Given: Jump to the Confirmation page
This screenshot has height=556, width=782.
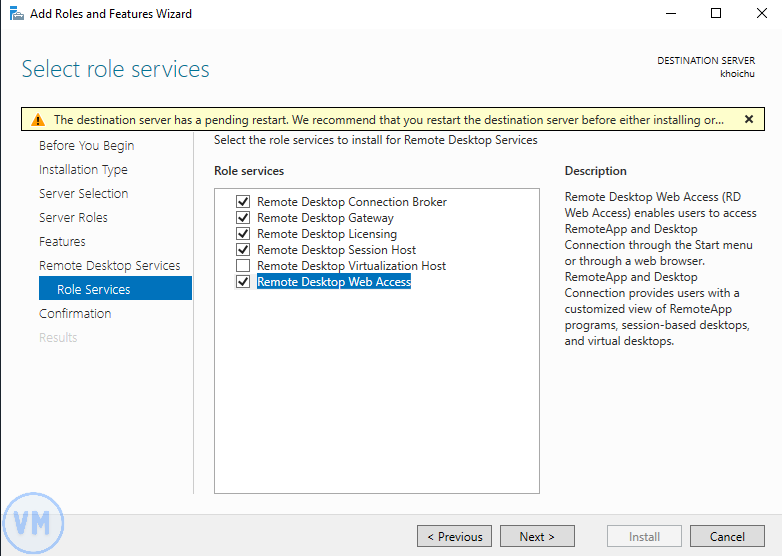Looking at the screenshot, I should (75, 314).
